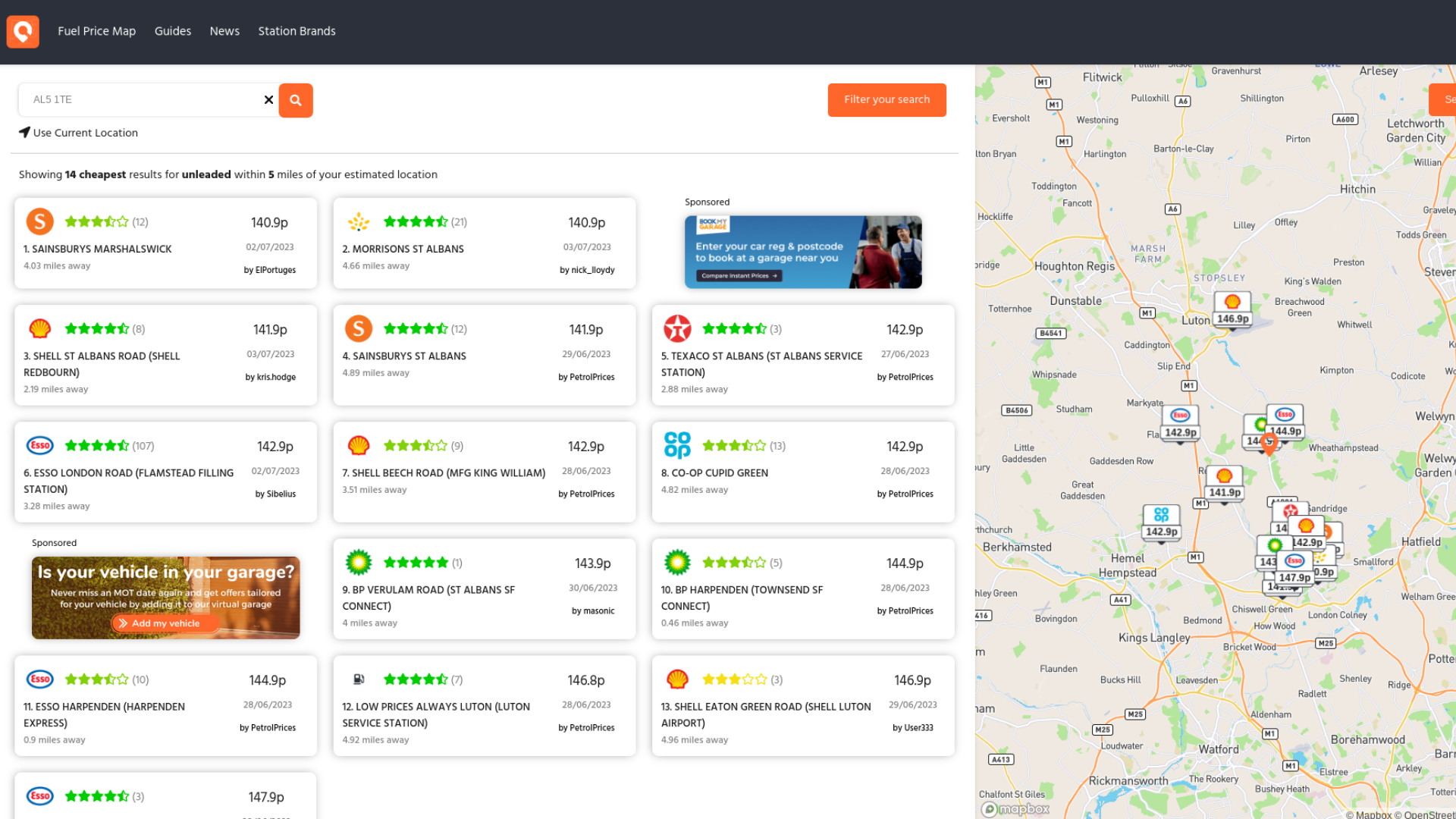Click star rating on BP Verulam Road

click(x=416, y=562)
